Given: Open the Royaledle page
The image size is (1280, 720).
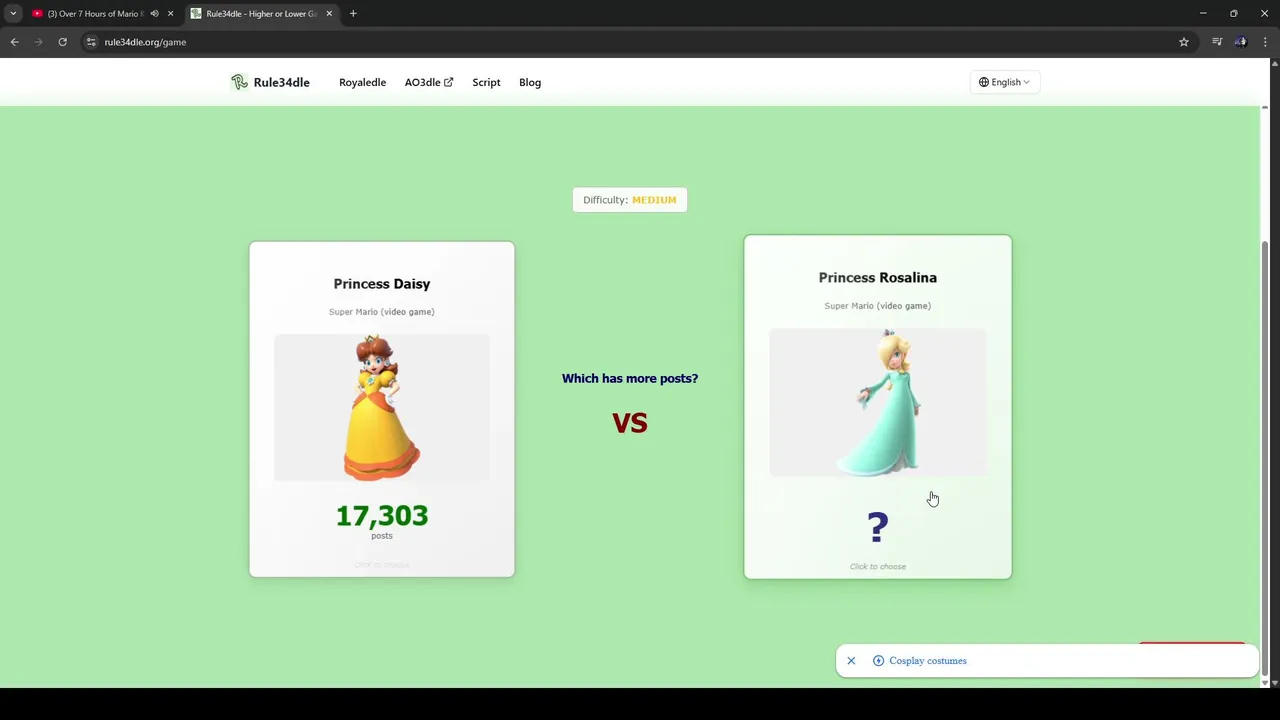Looking at the screenshot, I should pos(362,82).
